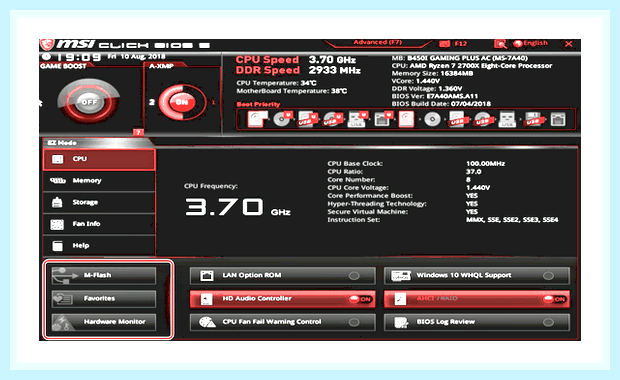The height and width of the screenshot is (380, 620).
Task: Select the legacy CD/DVD boot icon without badges
Action: (432, 119)
